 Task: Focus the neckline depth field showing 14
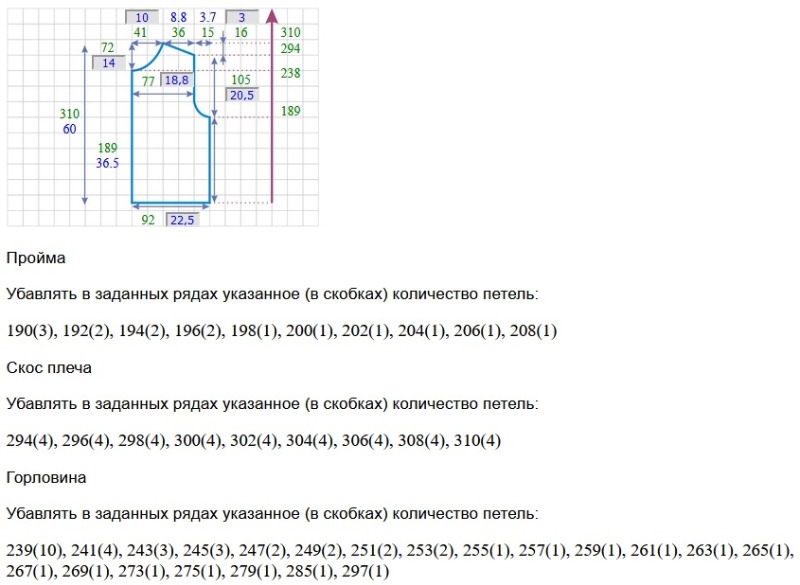(108, 63)
